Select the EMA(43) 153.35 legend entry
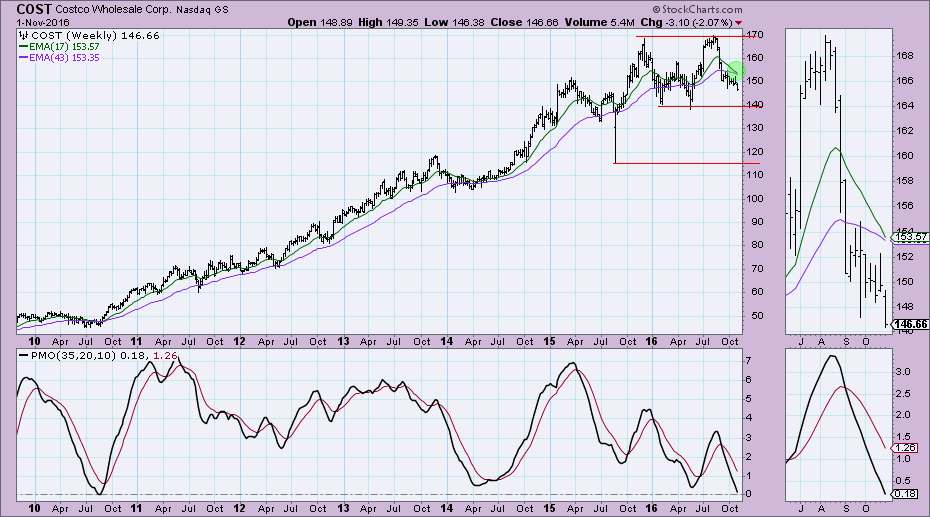The image size is (930, 517). (x=59, y=58)
